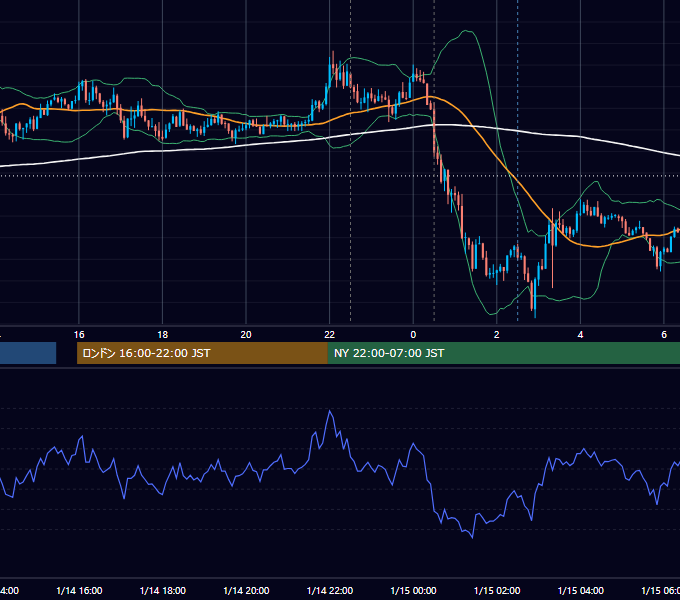
Task: Click the 1/14 20:00 date label
Action: [246, 591]
